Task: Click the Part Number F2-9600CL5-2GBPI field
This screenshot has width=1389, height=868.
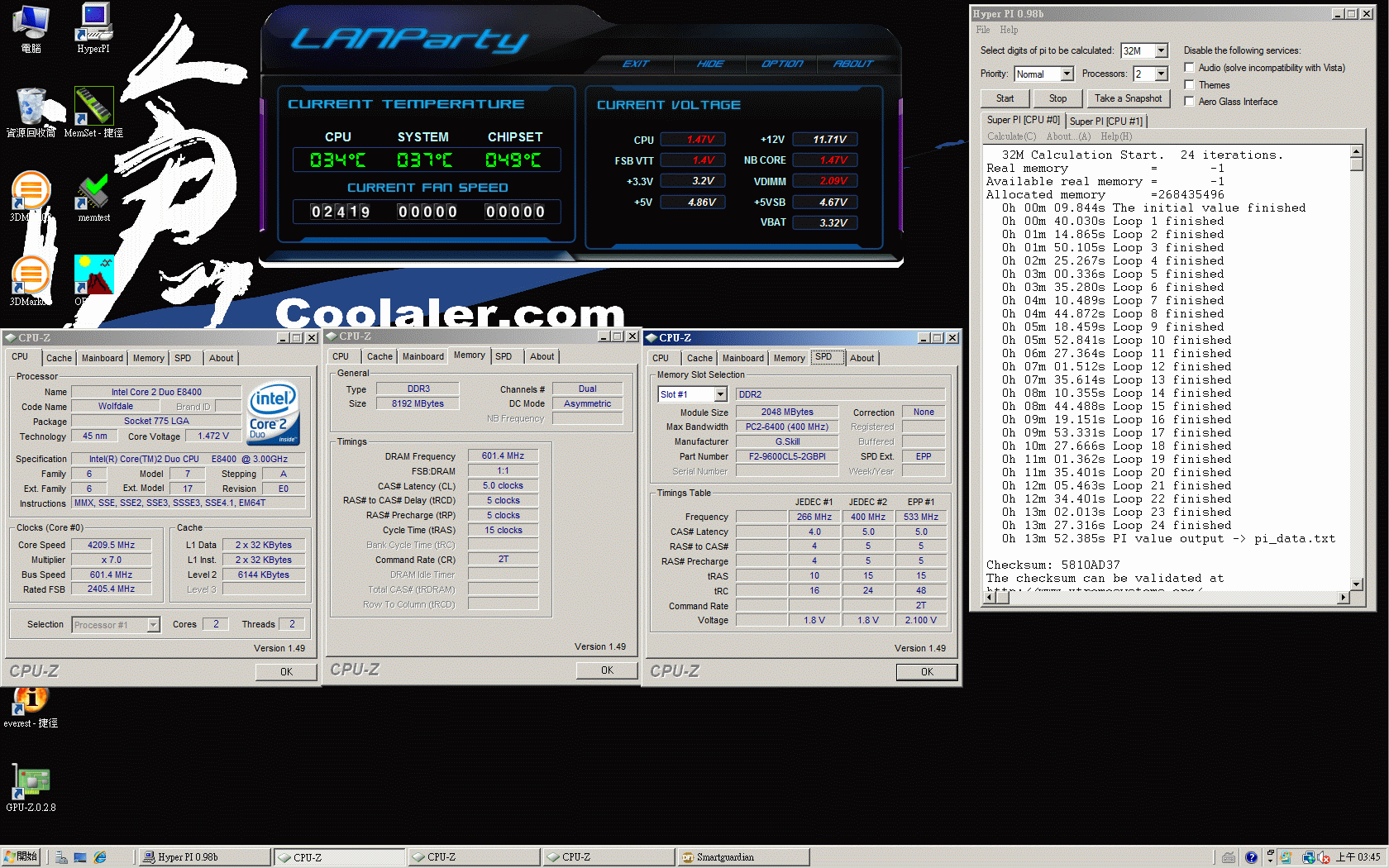Action: pyautogui.click(x=787, y=456)
